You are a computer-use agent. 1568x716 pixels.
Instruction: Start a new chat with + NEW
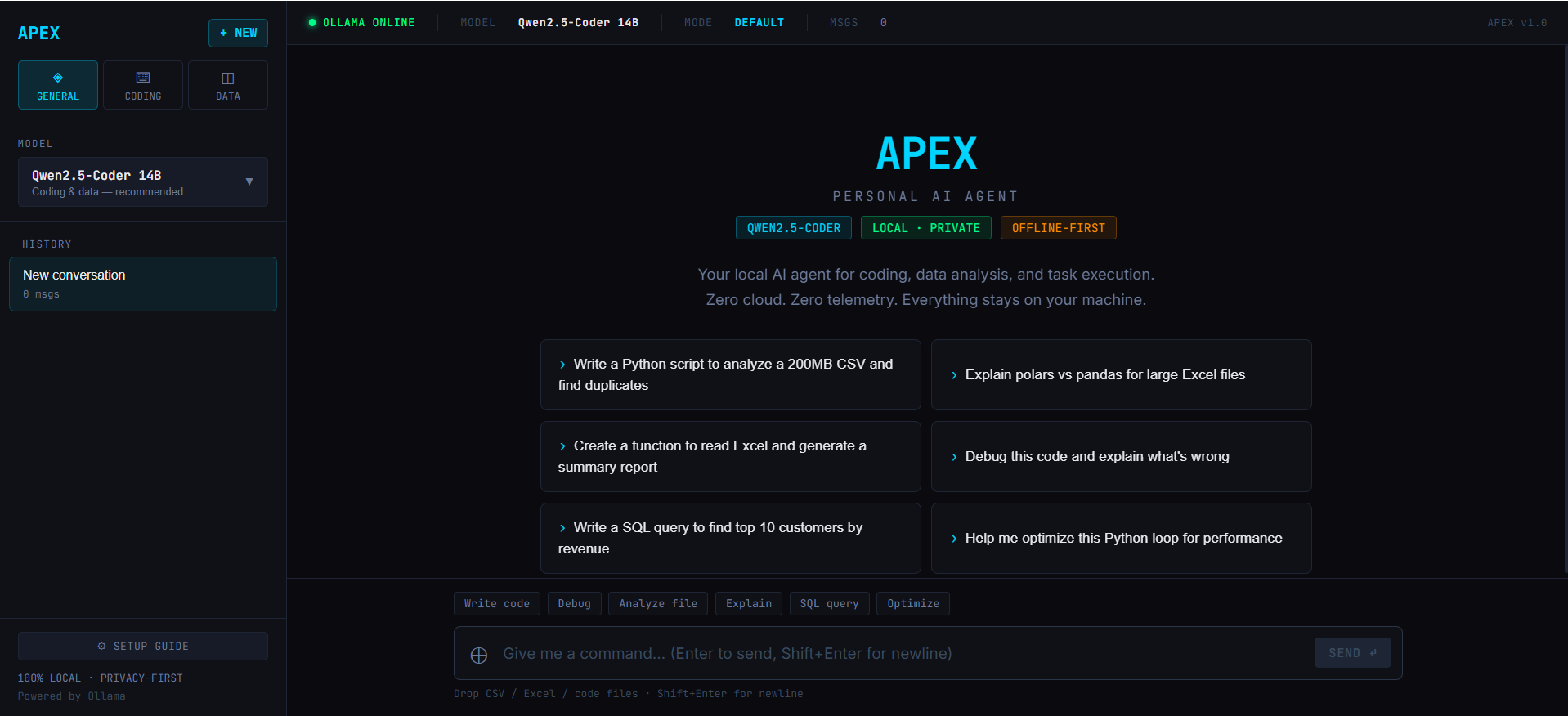(238, 33)
